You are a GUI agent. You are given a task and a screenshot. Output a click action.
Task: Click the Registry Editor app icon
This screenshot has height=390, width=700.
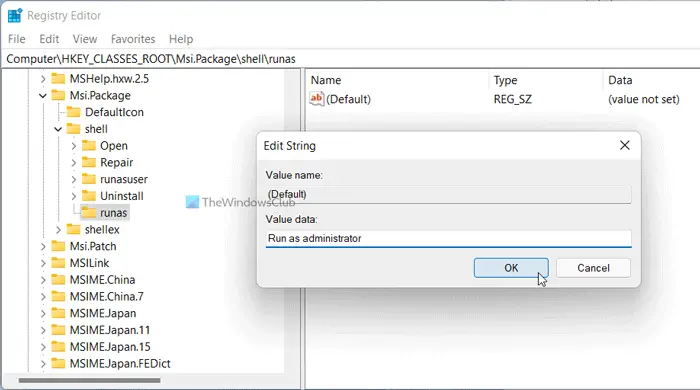point(15,16)
